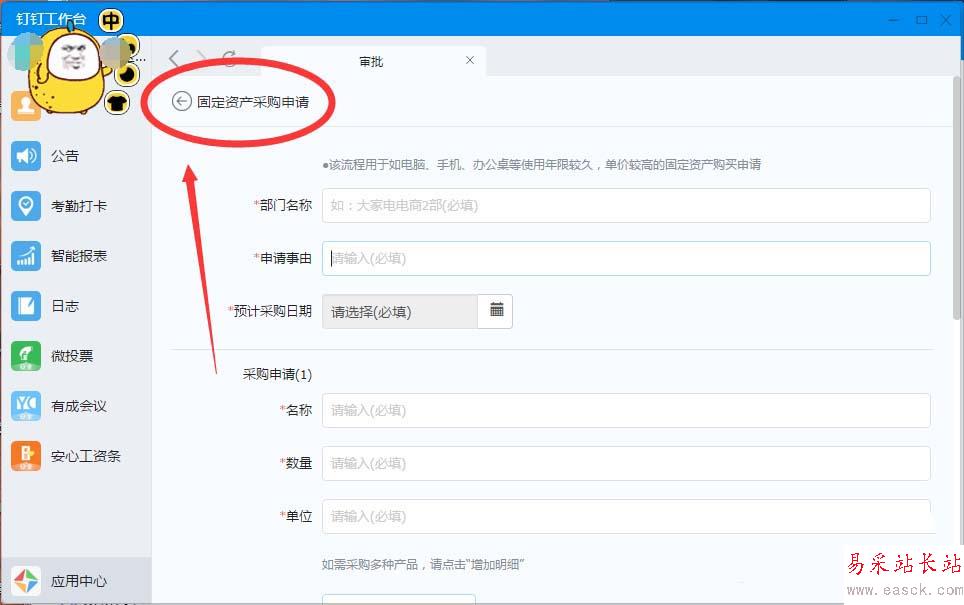The image size is (964, 605).
Task: Open the 安心工资条 payslip icon
Action: pos(26,456)
